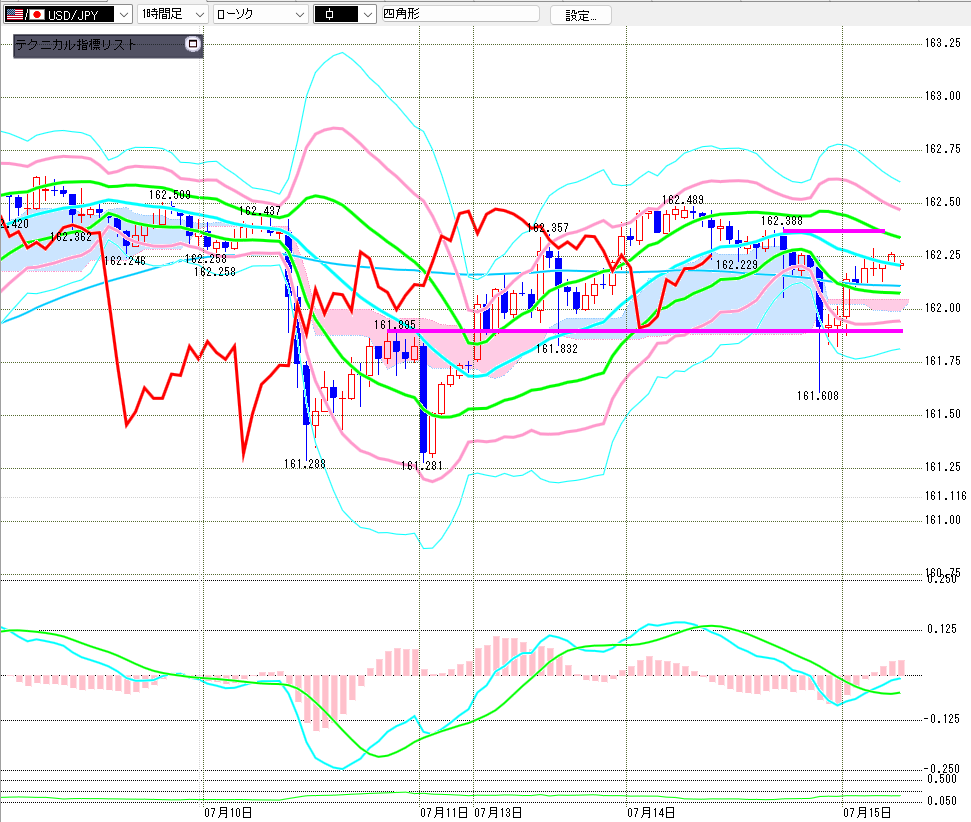Click the 161.116 price axis value
Image resolution: width=971 pixels, height=822 pixels.
946,496
